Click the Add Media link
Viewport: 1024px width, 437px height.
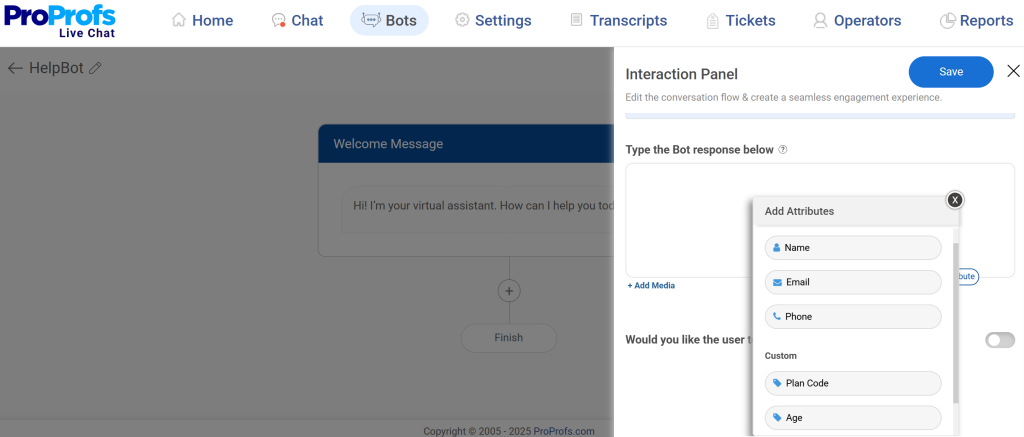[651, 286]
